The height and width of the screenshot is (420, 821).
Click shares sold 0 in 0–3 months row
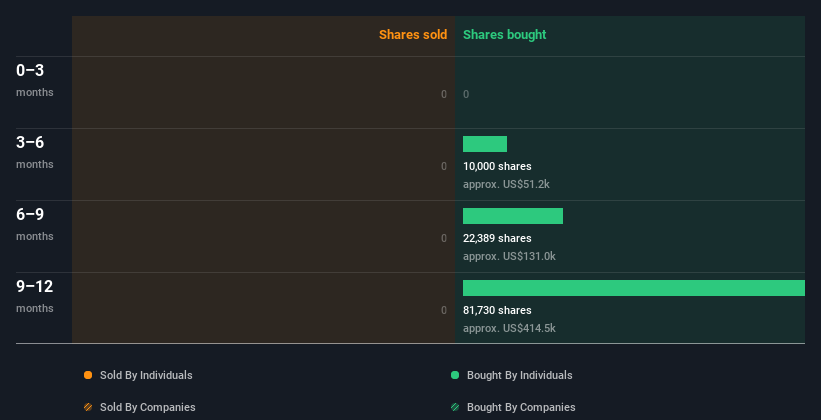click(x=444, y=94)
